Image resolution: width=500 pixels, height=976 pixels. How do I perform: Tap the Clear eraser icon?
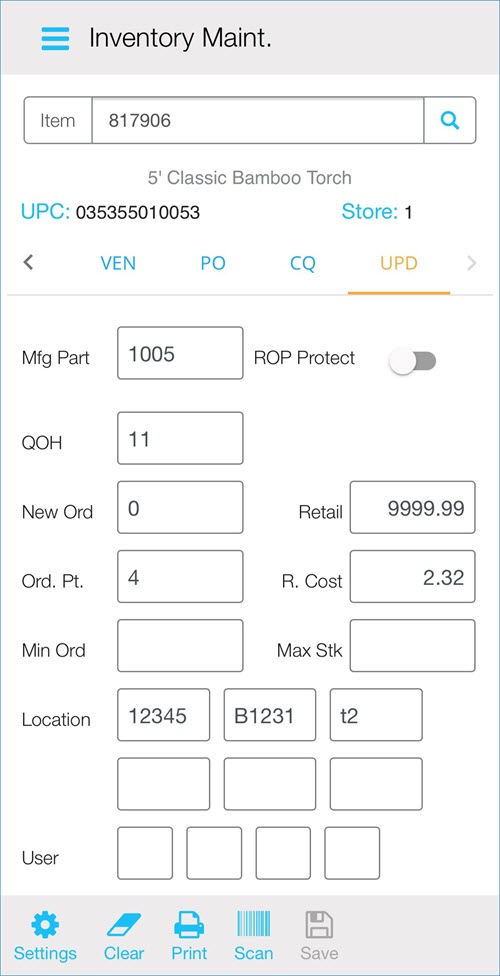click(124, 925)
